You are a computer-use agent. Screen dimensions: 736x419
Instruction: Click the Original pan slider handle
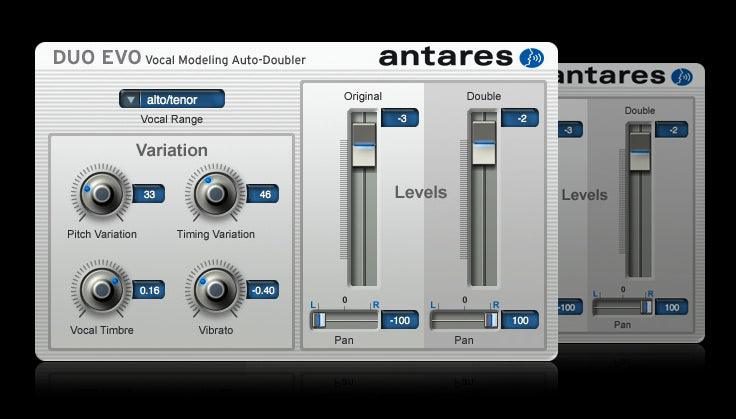click(320, 320)
